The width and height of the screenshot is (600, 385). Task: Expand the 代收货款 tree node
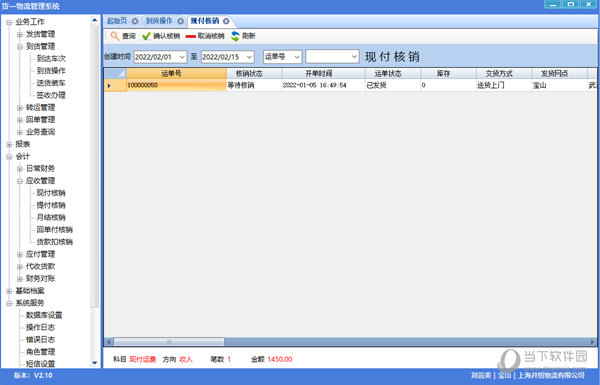click(x=20, y=267)
